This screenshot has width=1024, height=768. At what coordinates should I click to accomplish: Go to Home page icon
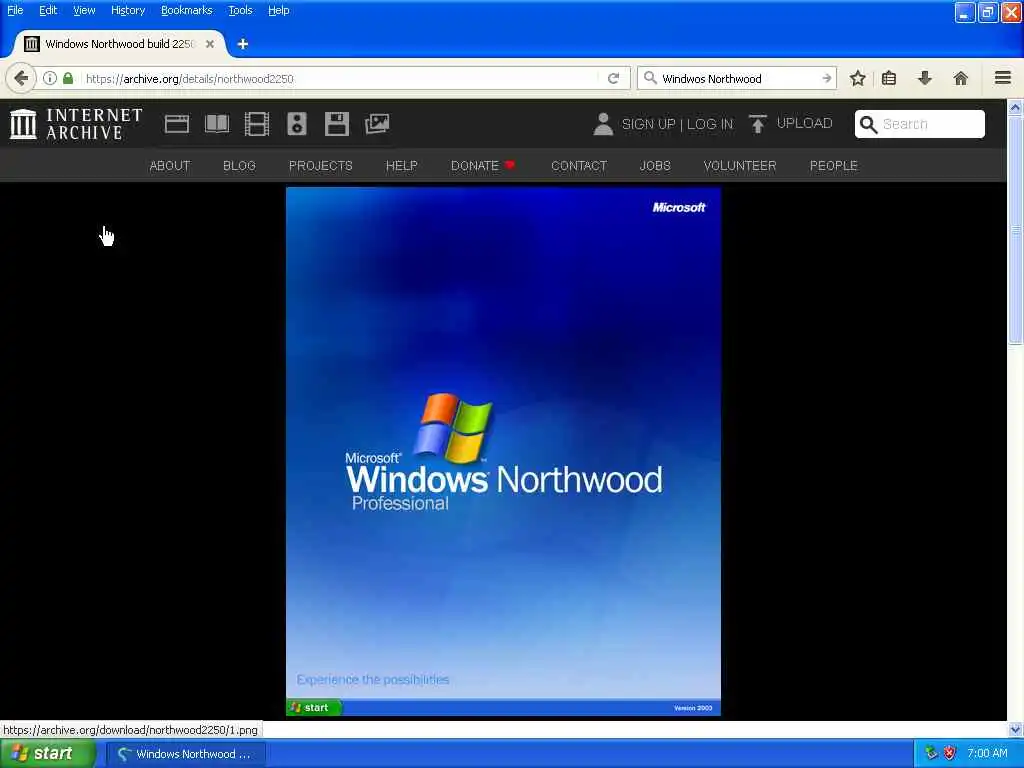[961, 78]
